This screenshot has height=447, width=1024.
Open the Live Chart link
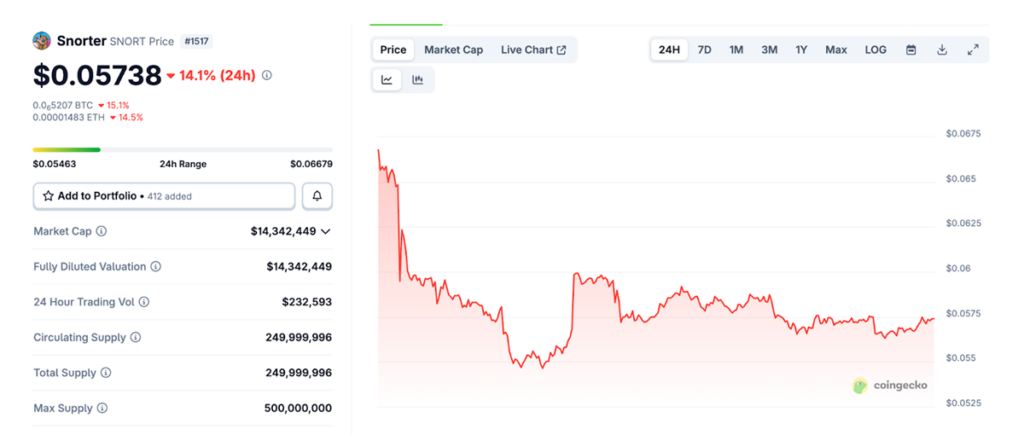click(x=533, y=50)
